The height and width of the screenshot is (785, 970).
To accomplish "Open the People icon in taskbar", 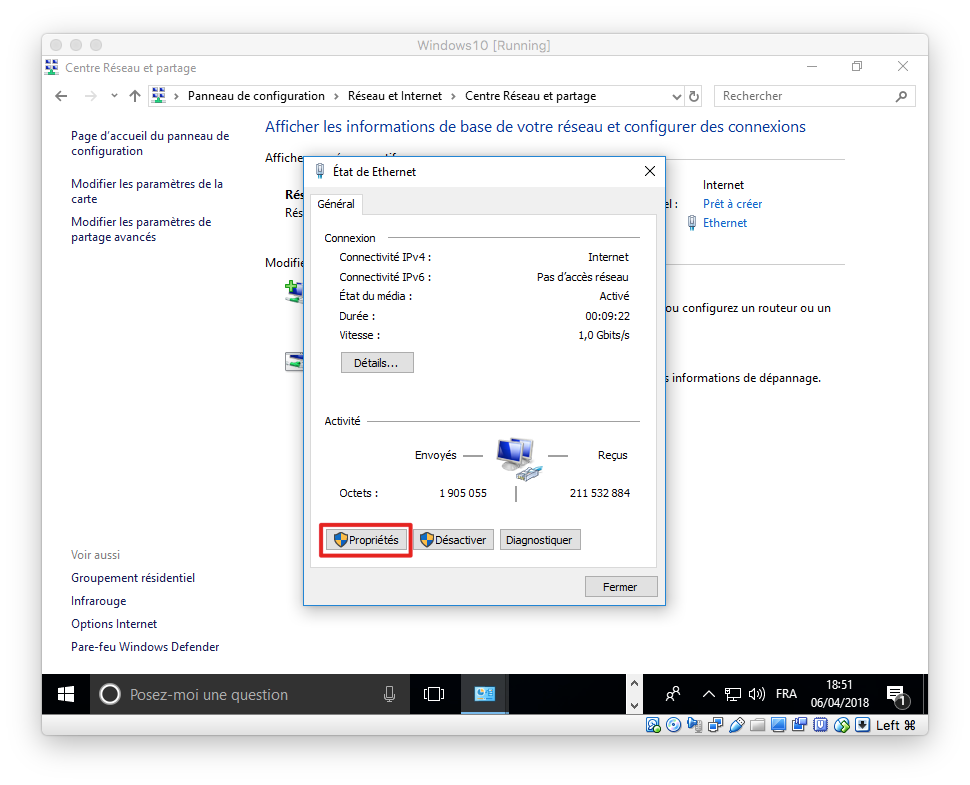I will coord(673,694).
